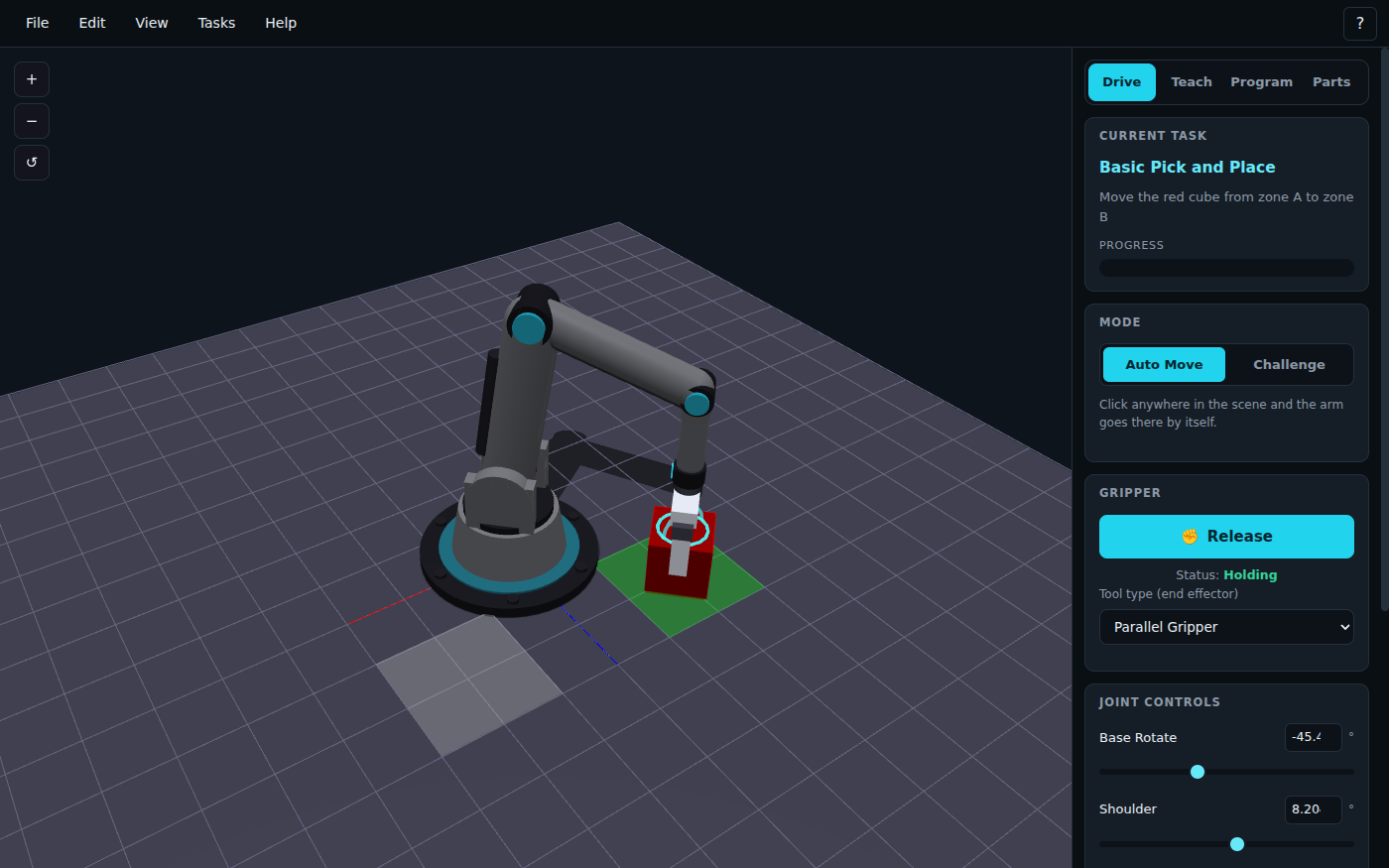Click the Base Rotate angle input field
The height and width of the screenshot is (868, 1389).
1313,737
